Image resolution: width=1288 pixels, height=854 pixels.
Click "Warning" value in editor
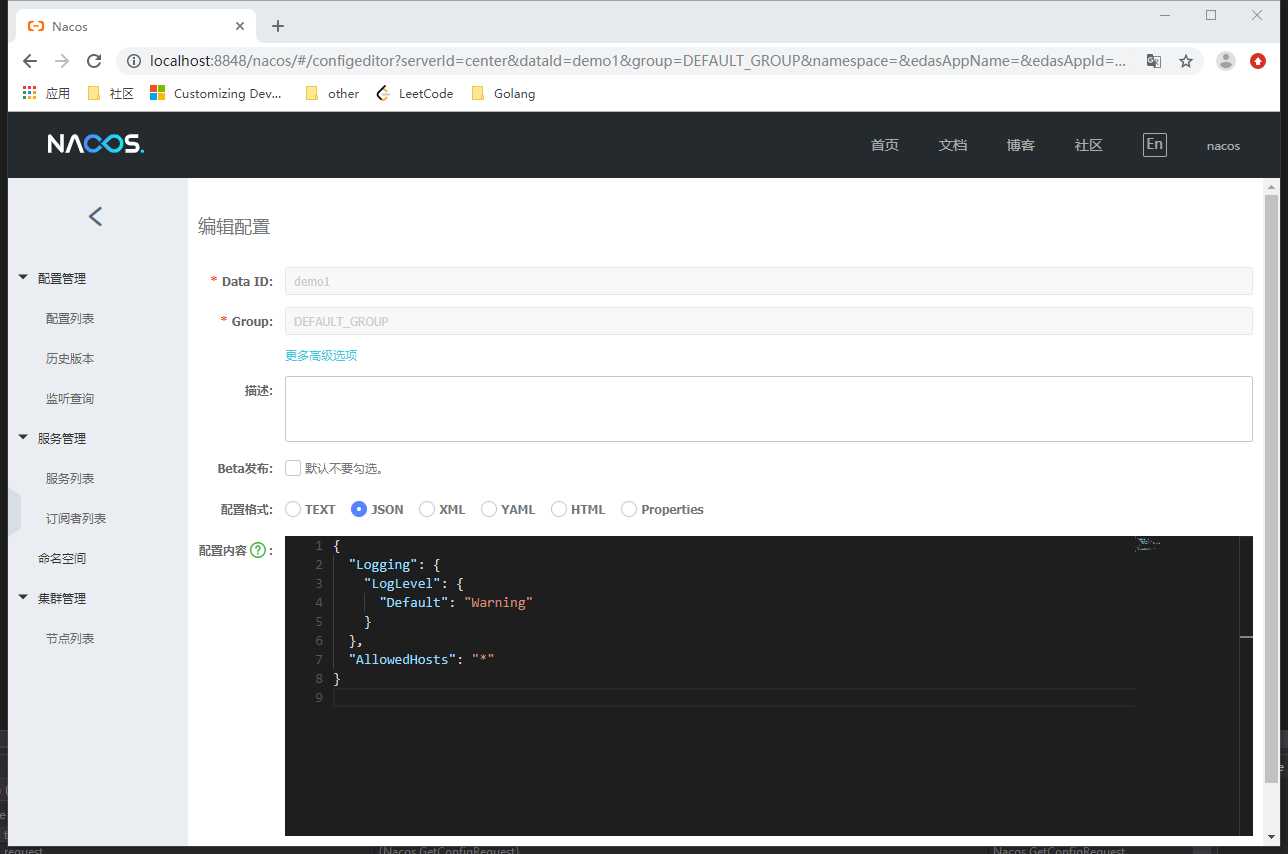pos(498,602)
